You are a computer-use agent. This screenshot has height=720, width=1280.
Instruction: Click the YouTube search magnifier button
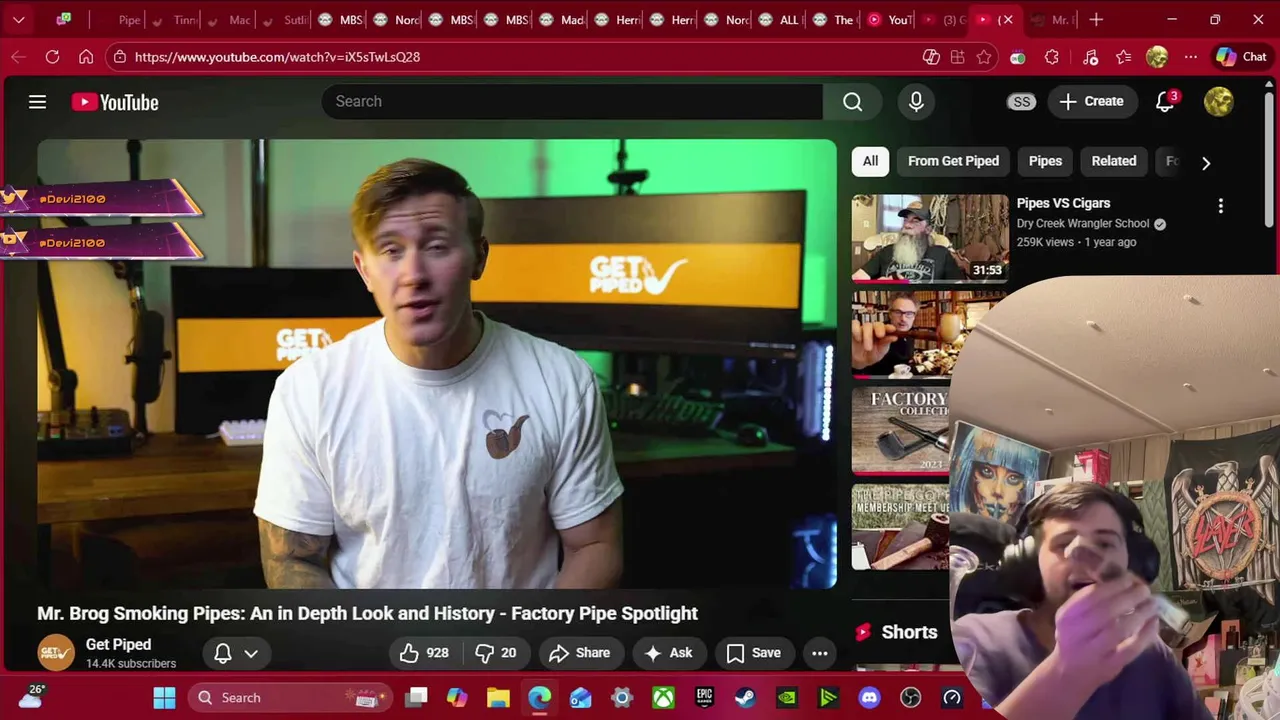coord(852,101)
